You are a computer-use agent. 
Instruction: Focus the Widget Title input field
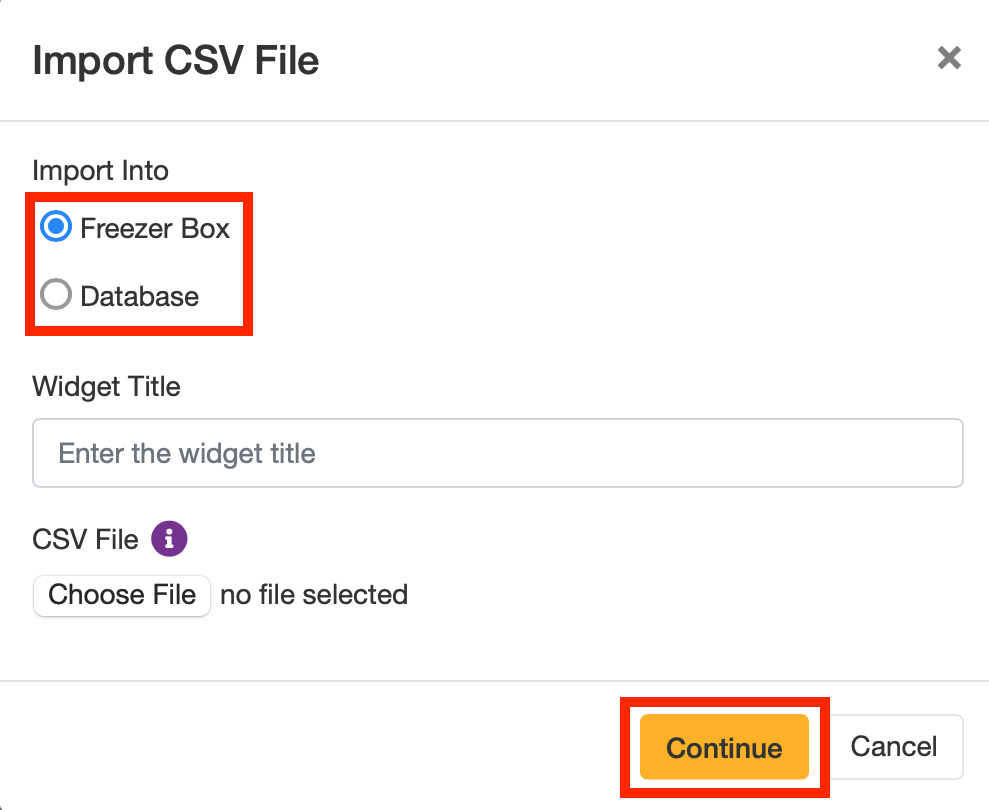pos(498,453)
